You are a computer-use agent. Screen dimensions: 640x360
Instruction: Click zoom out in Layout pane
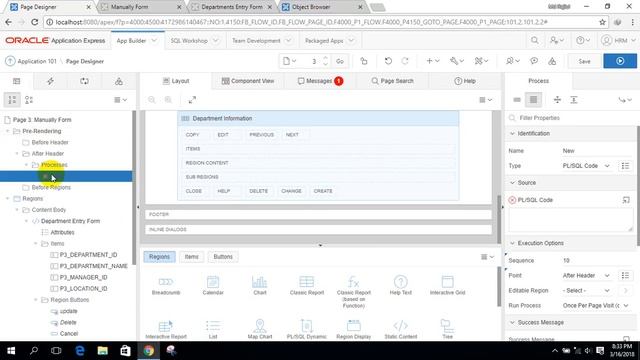[152, 100]
